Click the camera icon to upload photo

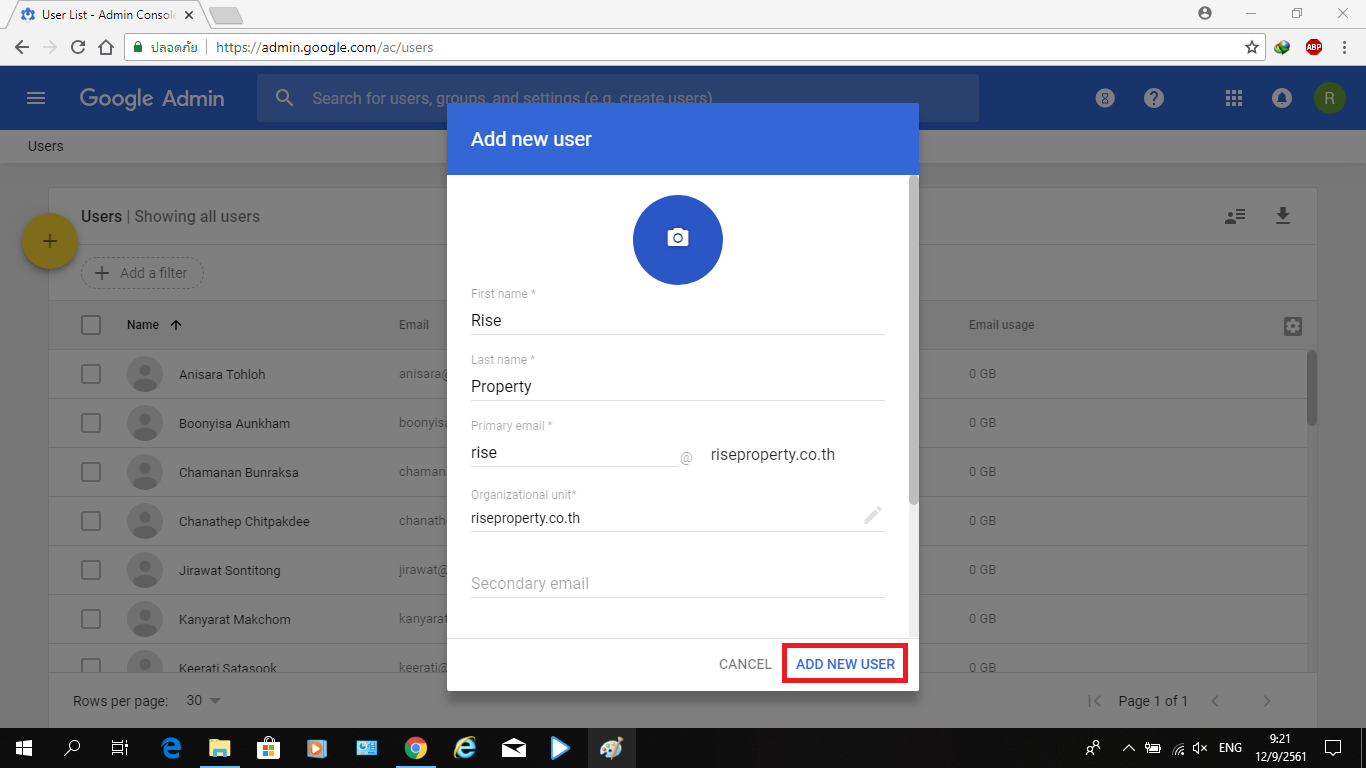coord(677,239)
